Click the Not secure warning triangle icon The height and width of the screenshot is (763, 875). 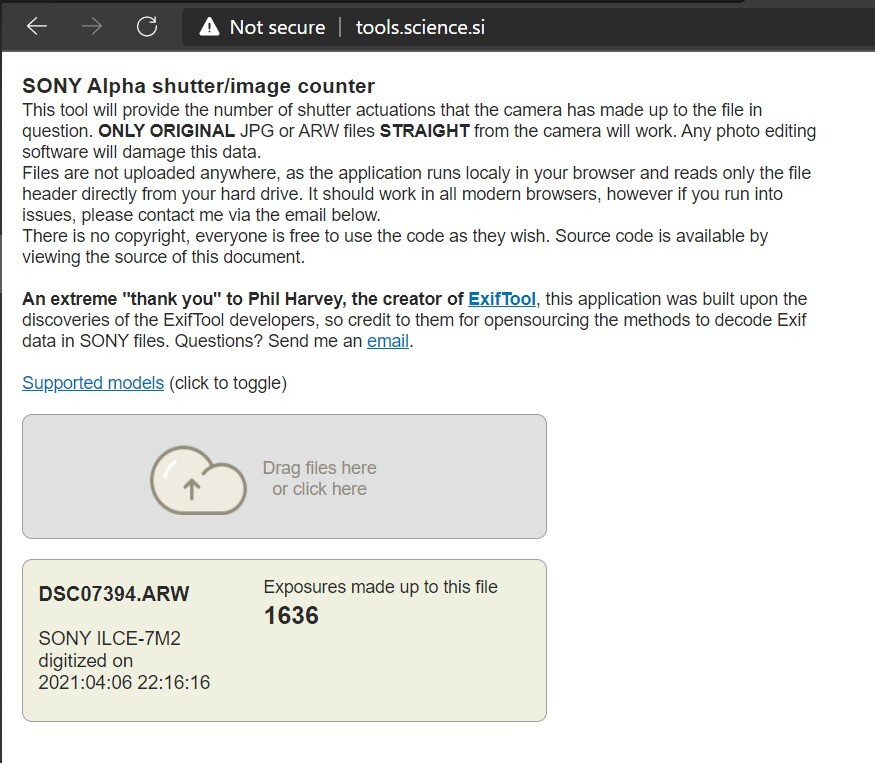click(x=209, y=26)
